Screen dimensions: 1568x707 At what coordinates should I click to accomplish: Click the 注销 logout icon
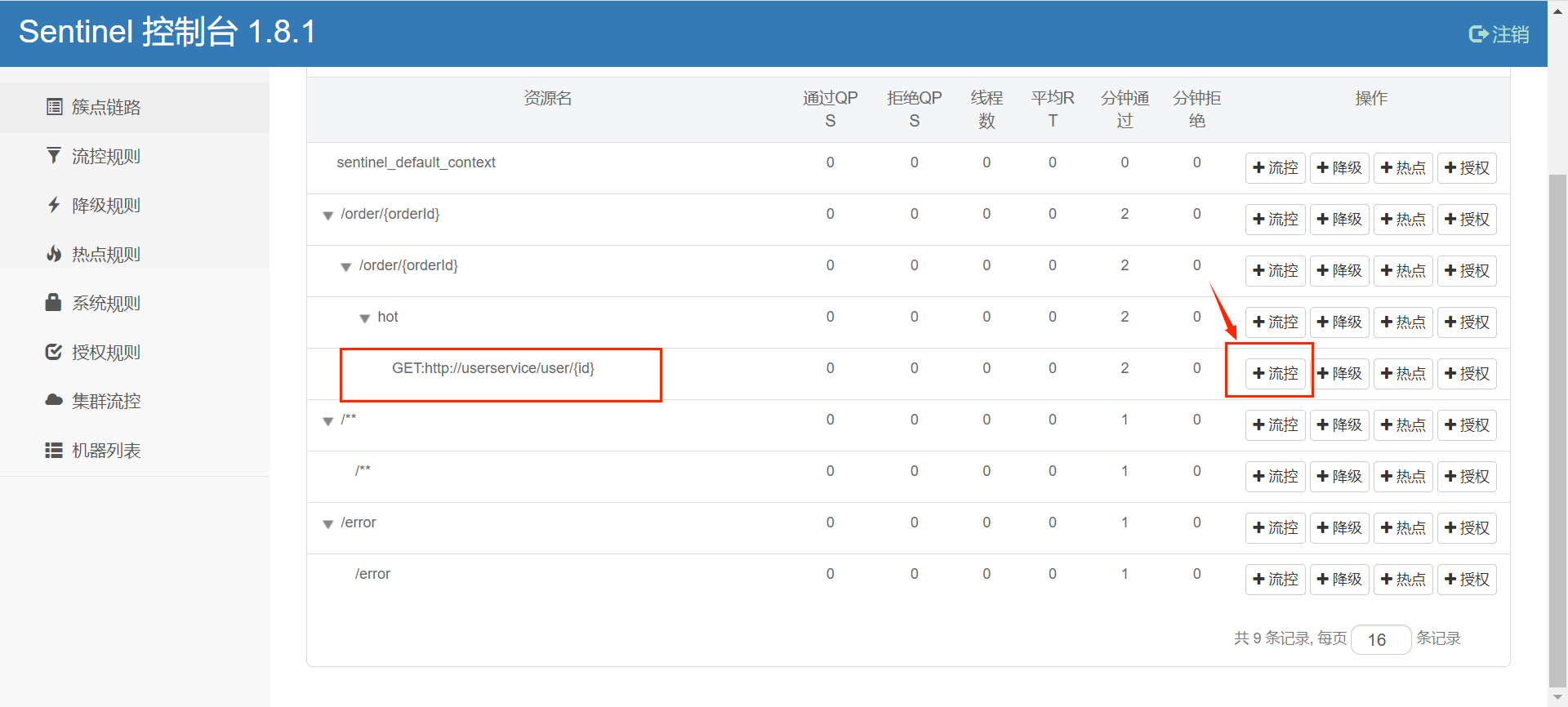tap(1478, 33)
